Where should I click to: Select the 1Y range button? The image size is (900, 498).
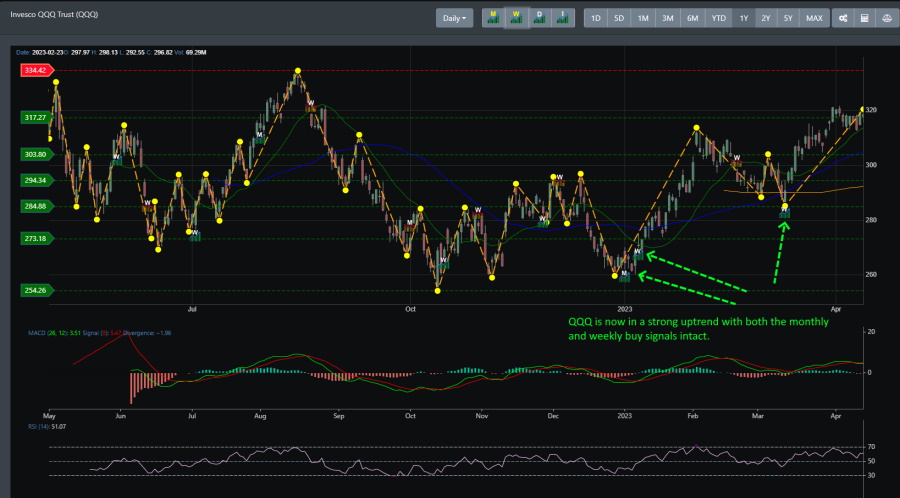(744, 18)
